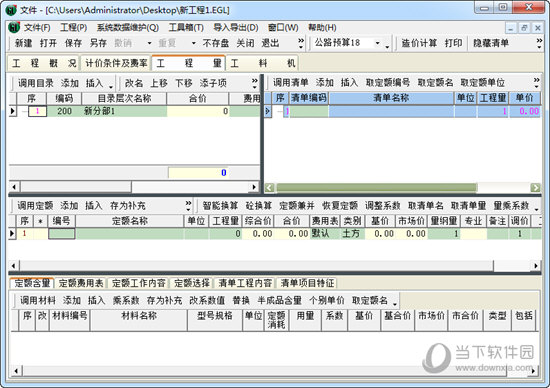Switch to the 定额工作内容 tab

[139, 283]
